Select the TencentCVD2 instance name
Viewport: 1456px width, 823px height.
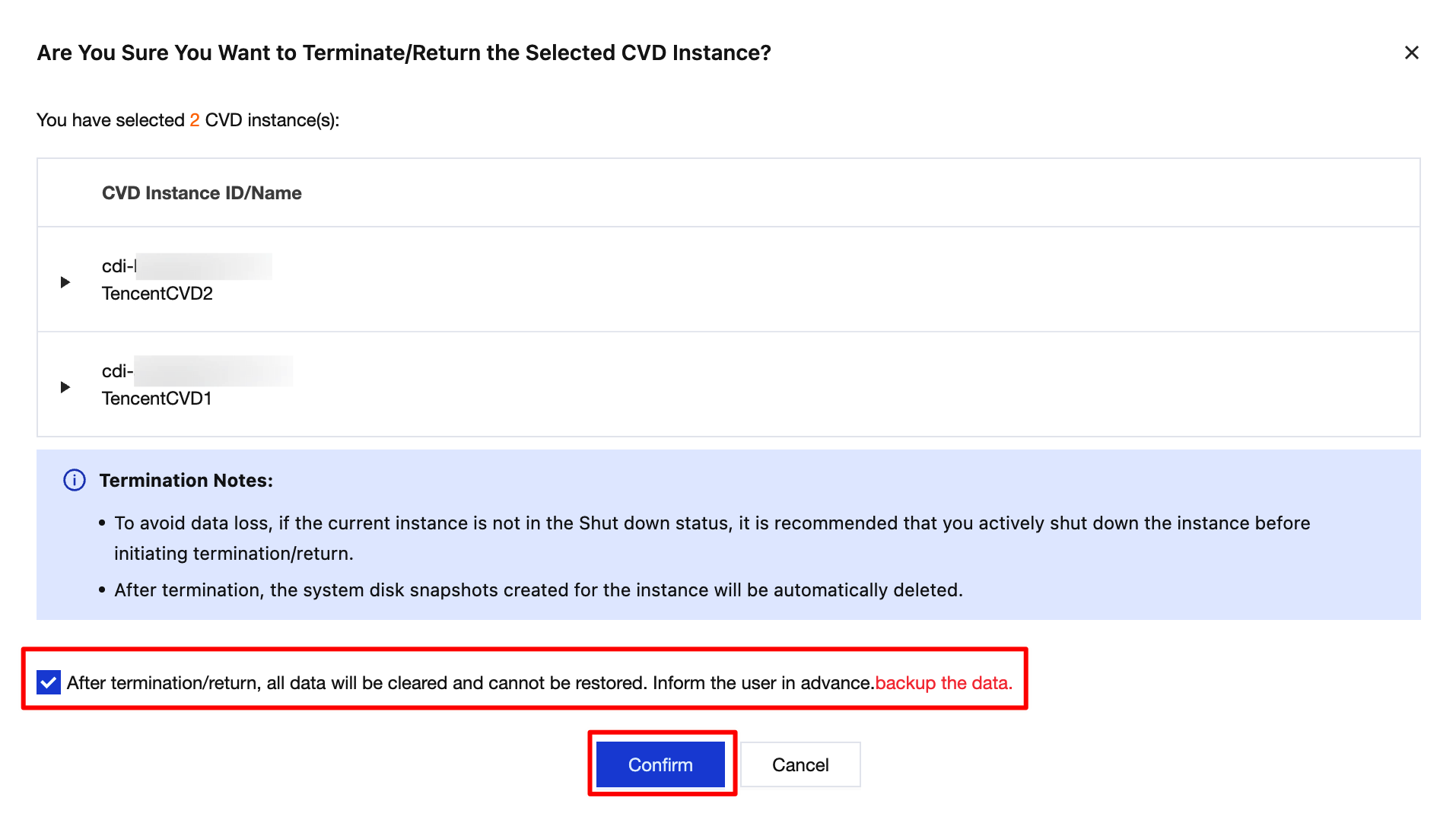(157, 294)
